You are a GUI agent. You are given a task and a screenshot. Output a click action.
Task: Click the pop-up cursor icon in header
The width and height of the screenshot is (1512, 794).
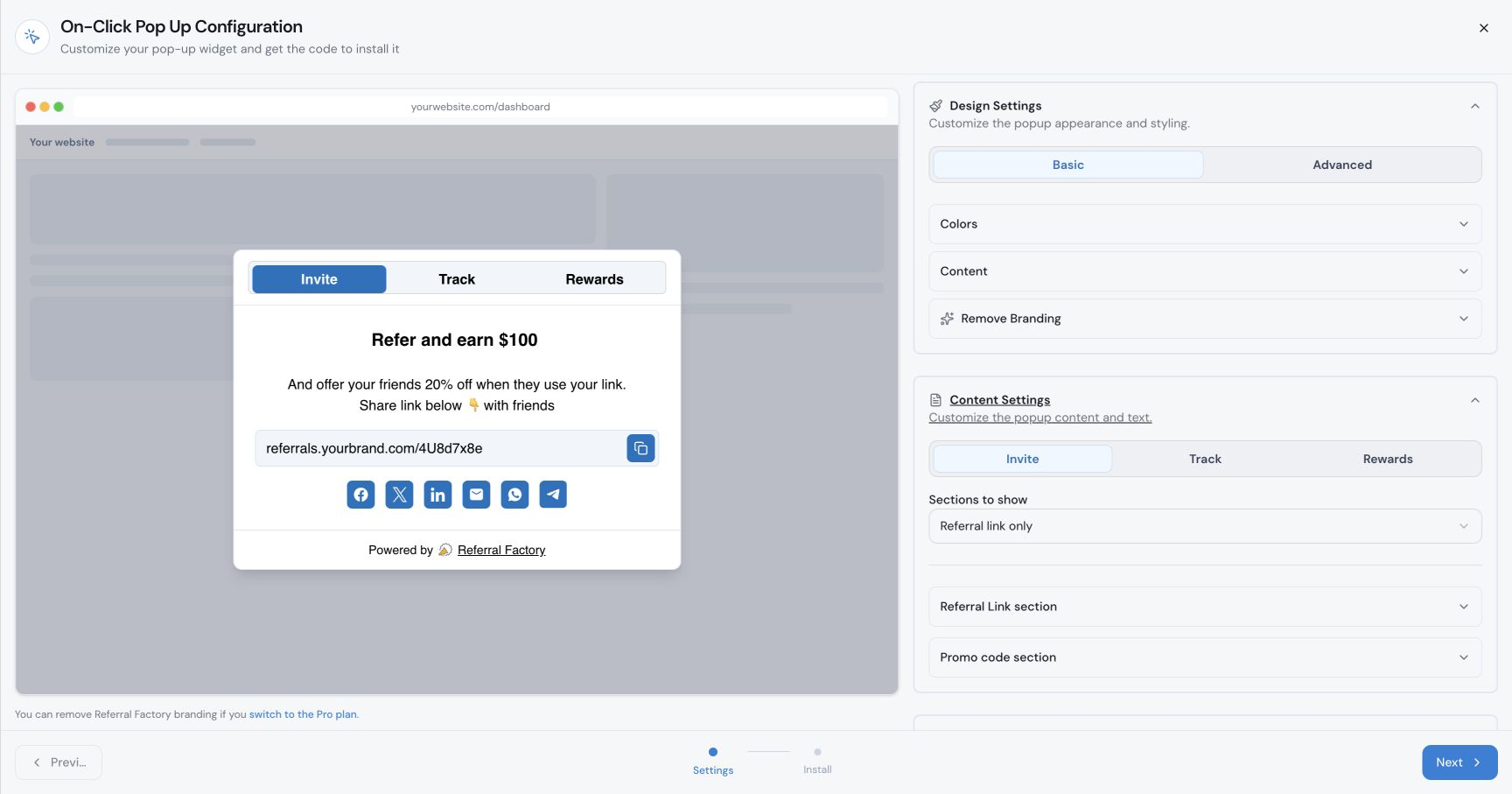point(32,37)
